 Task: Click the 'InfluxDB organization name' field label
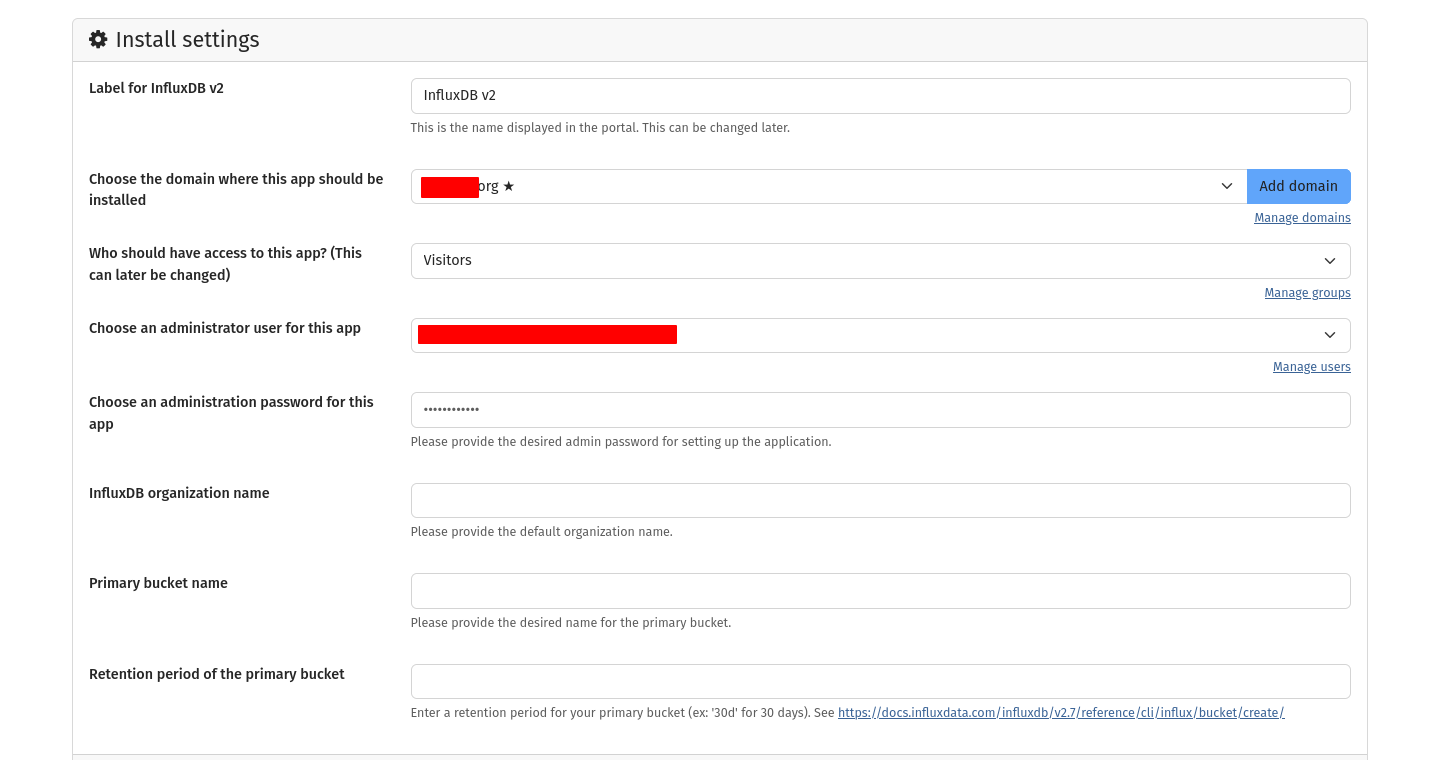tap(179, 493)
